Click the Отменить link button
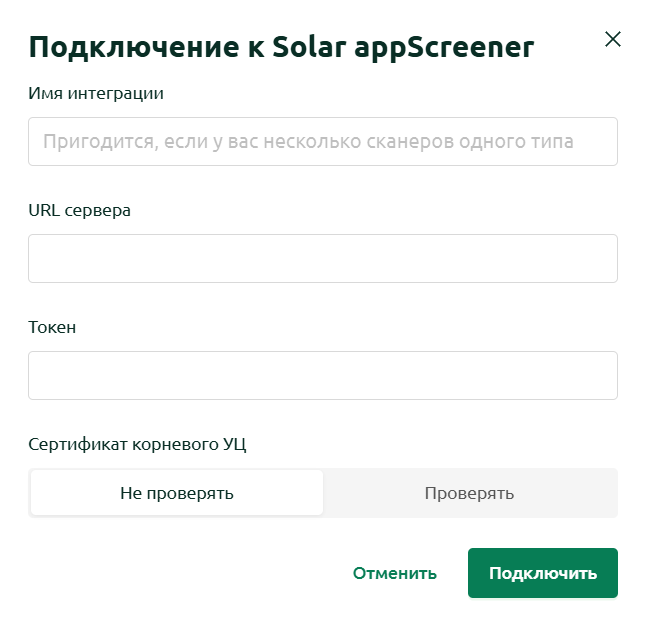Screen dimensions: 646x622 395,573
